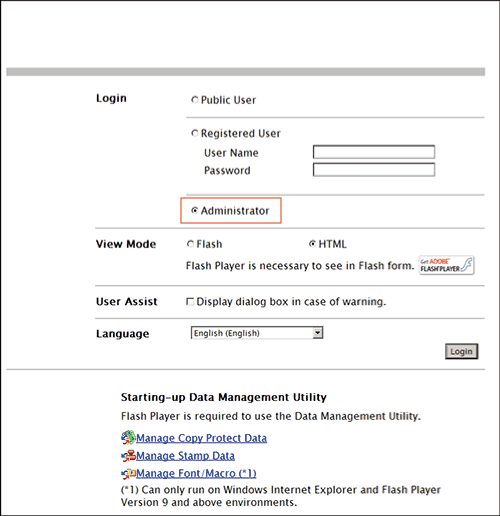This screenshot has height=516, width=500.
Task: Open Manage Stamp Data link
Action: 185,456
